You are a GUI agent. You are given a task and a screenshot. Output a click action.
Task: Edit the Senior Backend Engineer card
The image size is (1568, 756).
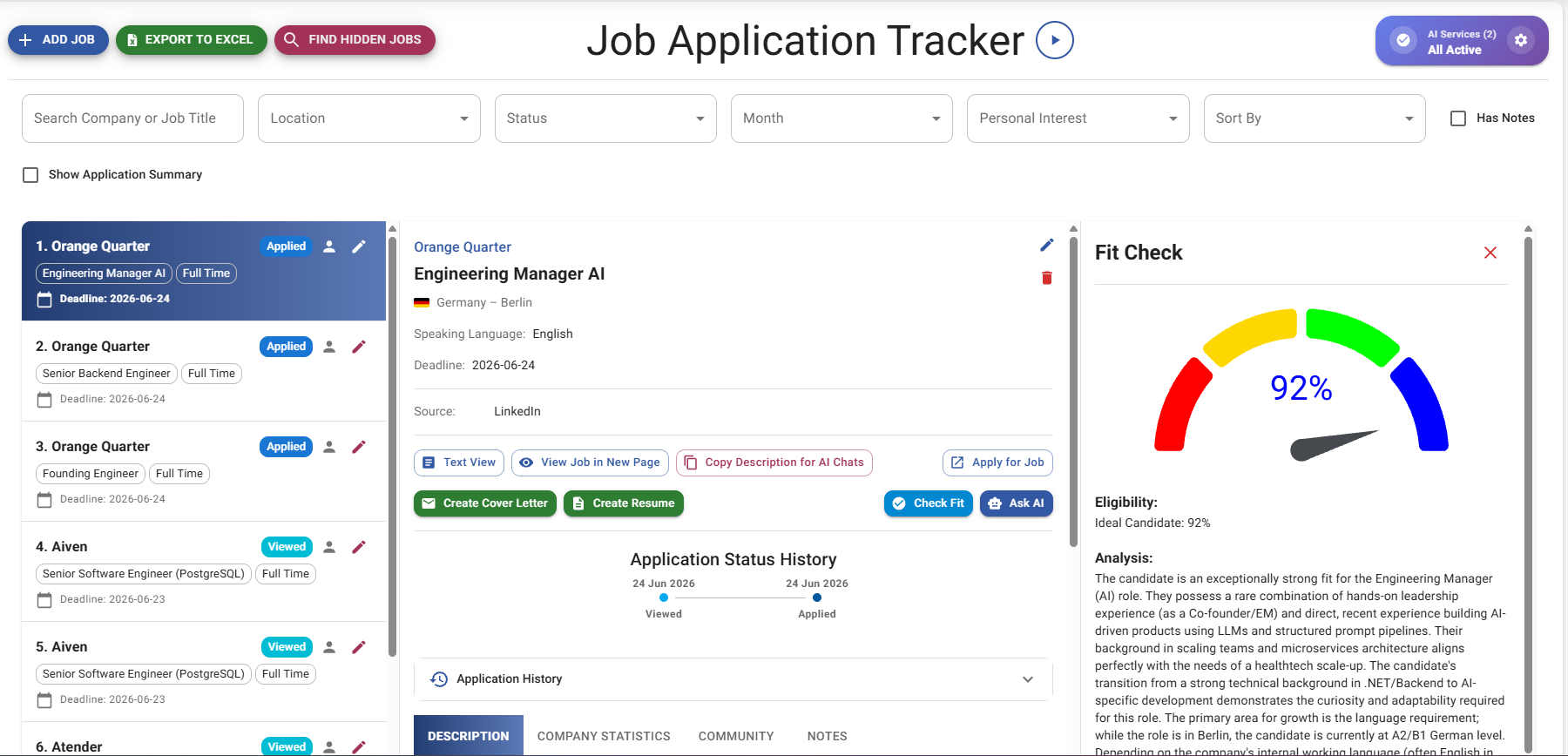pyautogui.click(x=359, y=347)
